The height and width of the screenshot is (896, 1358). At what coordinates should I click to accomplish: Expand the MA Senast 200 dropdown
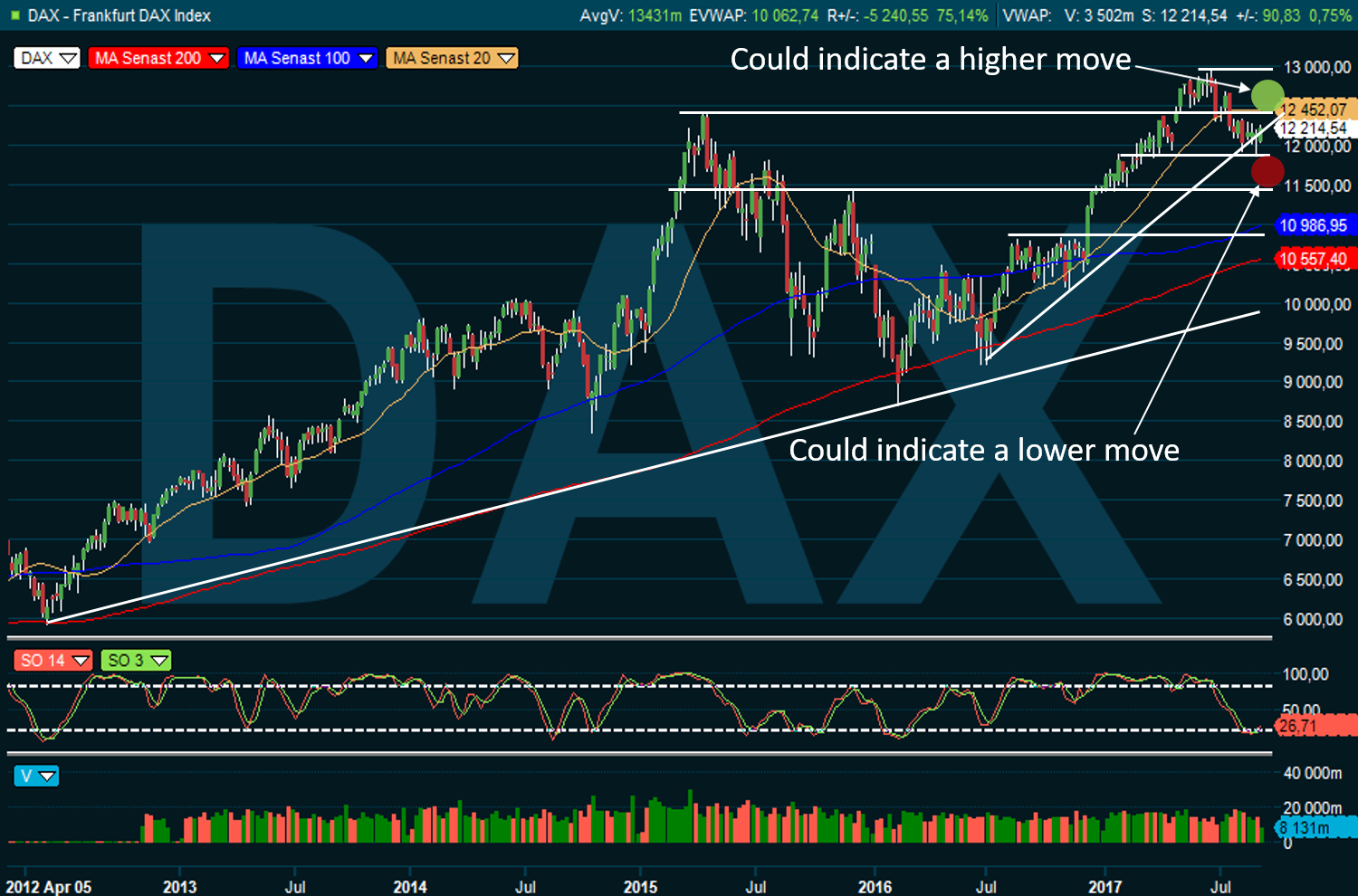click(x=158, y=58)
